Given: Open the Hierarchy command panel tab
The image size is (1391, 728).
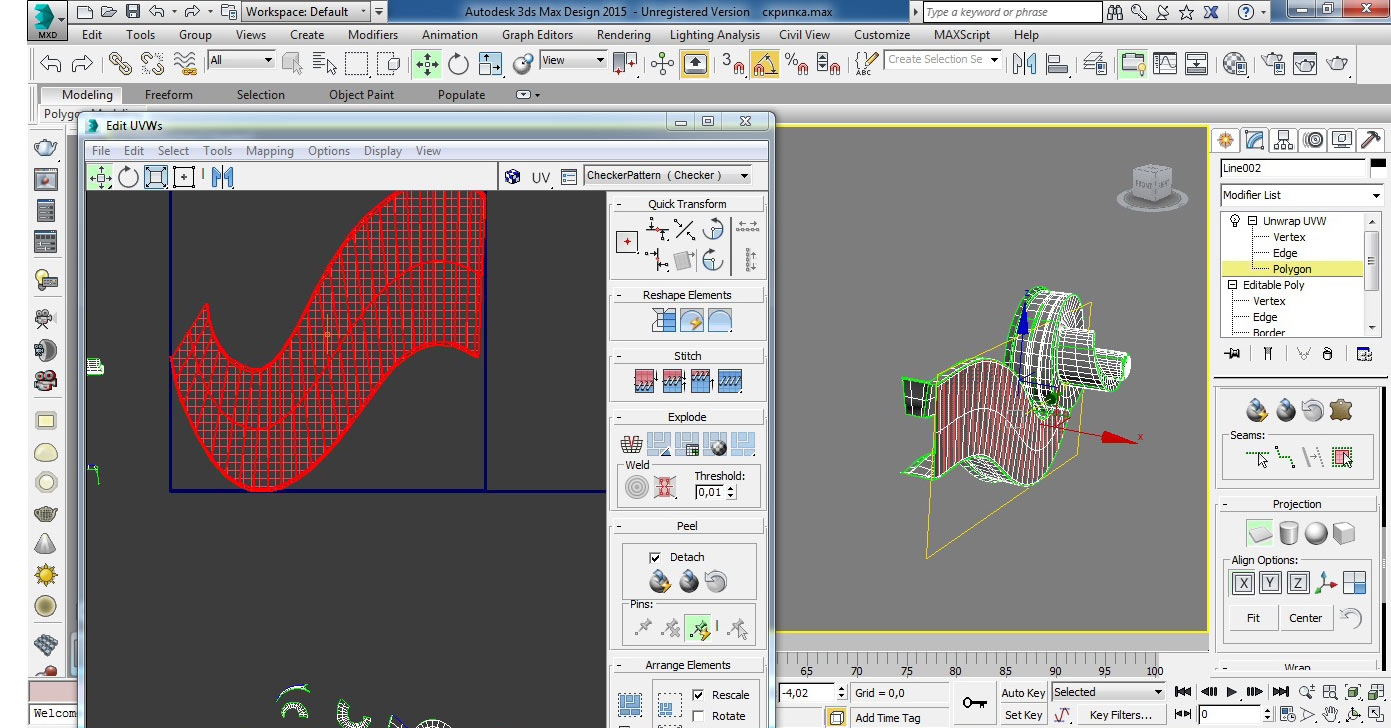Looking at the screenshot, I should [1284, 140].
